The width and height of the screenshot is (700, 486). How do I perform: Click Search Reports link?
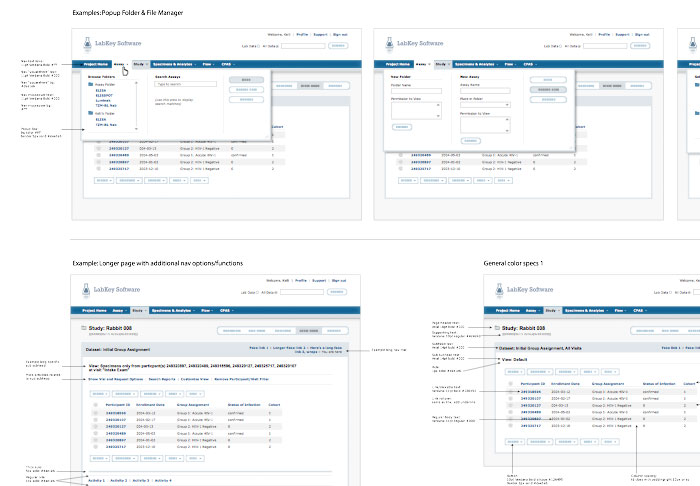pos(162,379)
